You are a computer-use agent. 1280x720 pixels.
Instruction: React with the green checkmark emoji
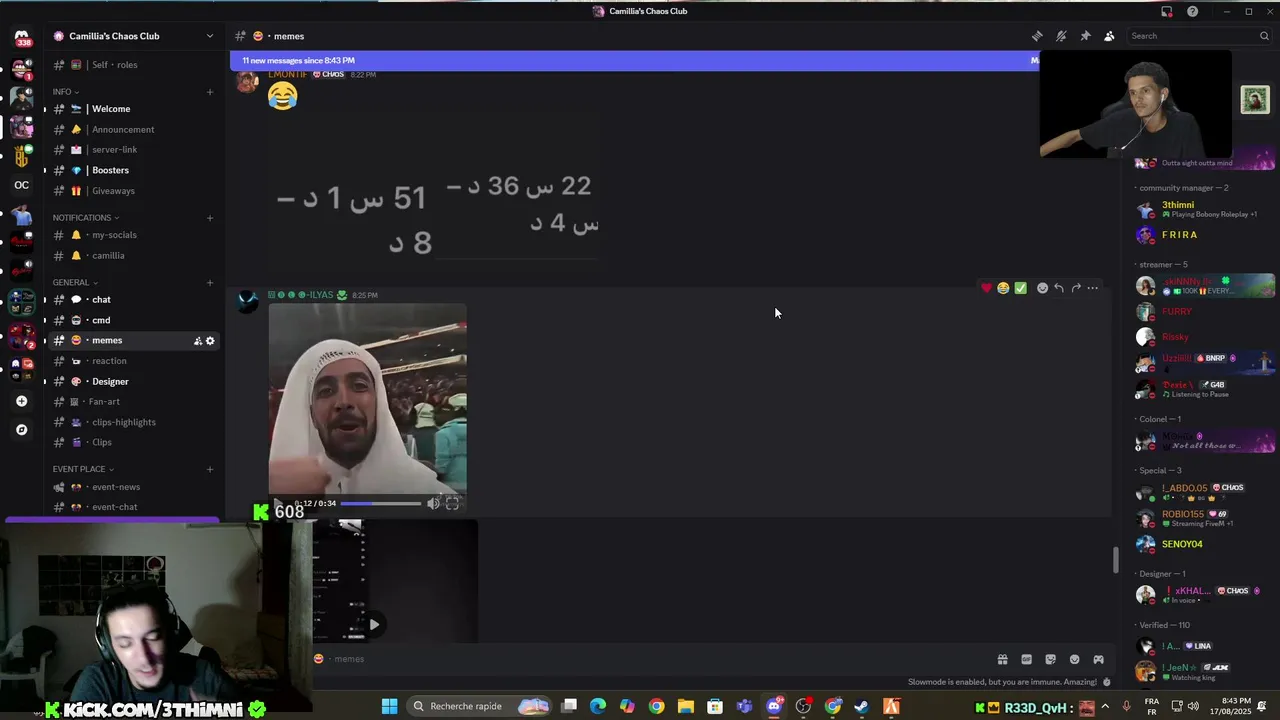pyautogui.click(x=1020, y=288)
